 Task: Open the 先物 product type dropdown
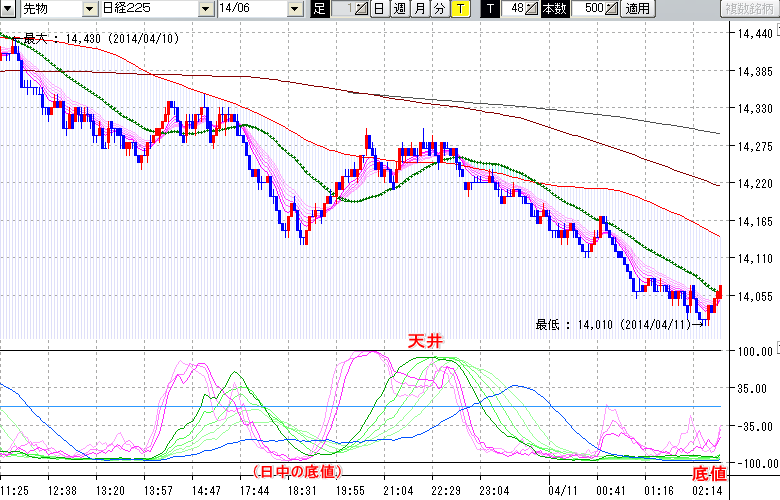click(x=91, y=9)
